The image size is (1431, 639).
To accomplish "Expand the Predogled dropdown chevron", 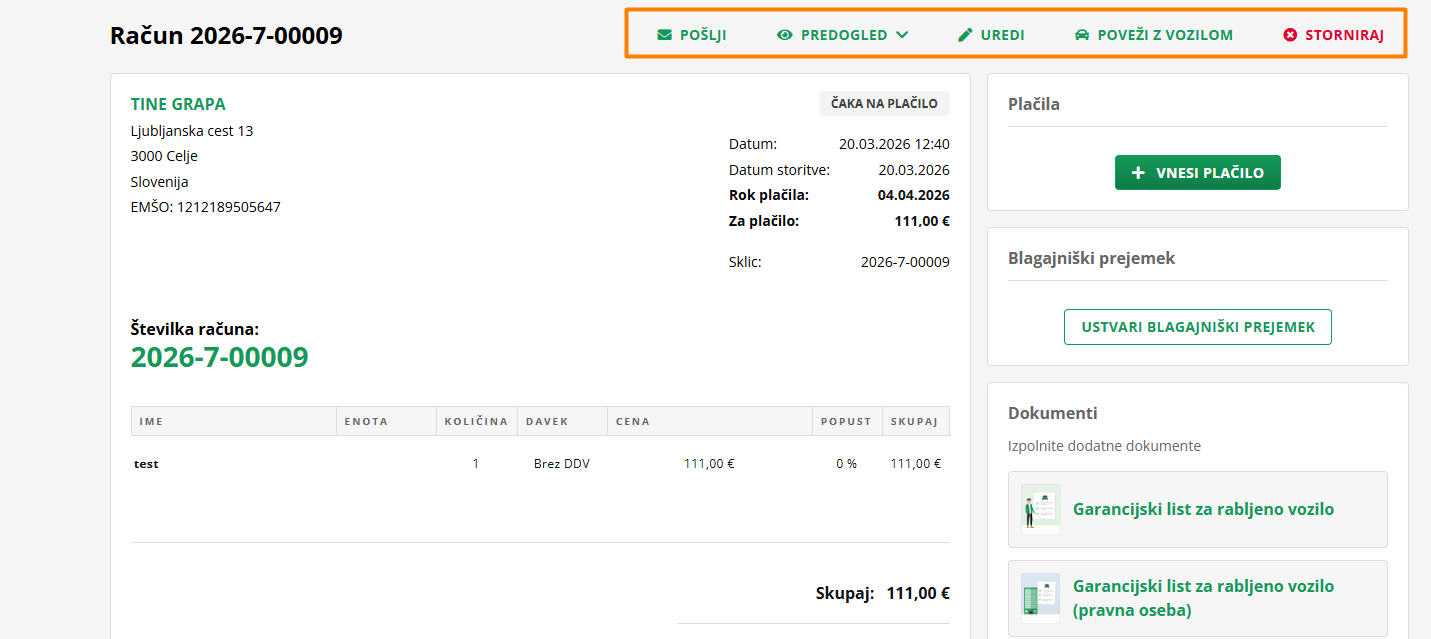I will tap(902, 35).
